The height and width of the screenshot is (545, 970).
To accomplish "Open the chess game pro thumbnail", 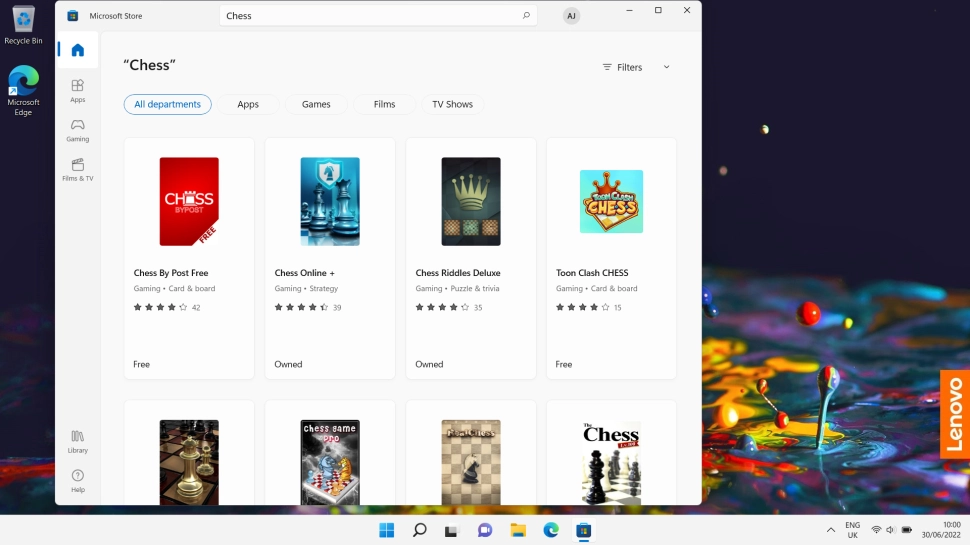I will tap(330, 462).
